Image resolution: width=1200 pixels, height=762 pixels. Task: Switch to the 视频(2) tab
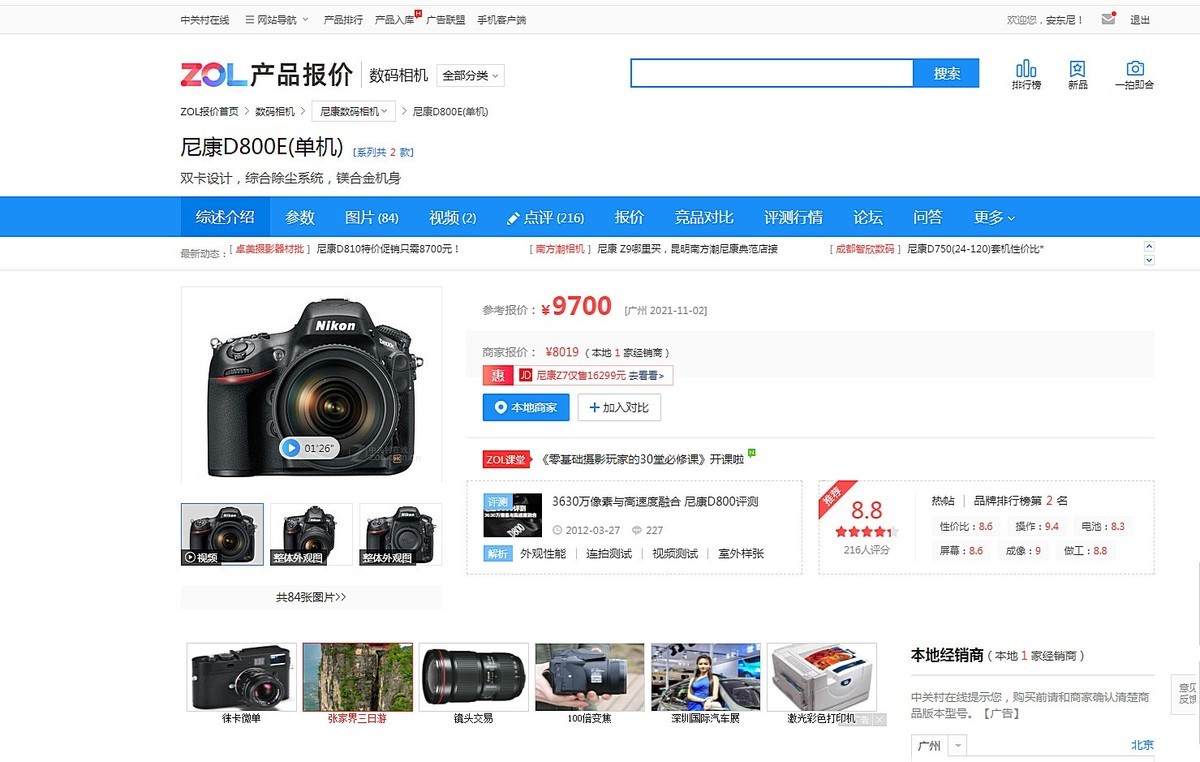(453, 217)
